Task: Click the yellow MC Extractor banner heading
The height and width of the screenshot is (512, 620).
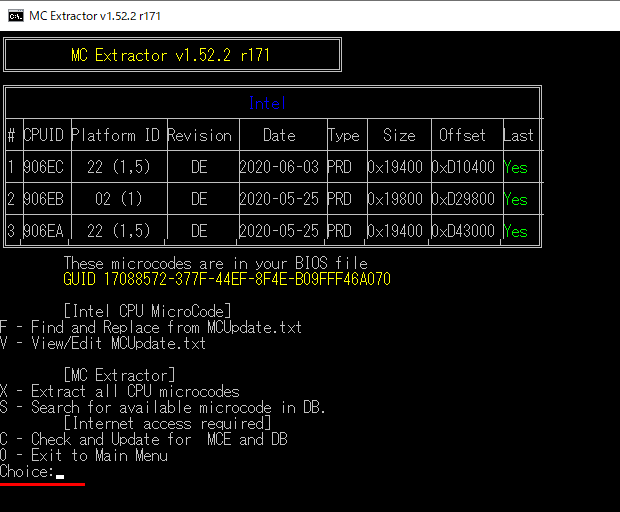Action: (x=170, y=55)
